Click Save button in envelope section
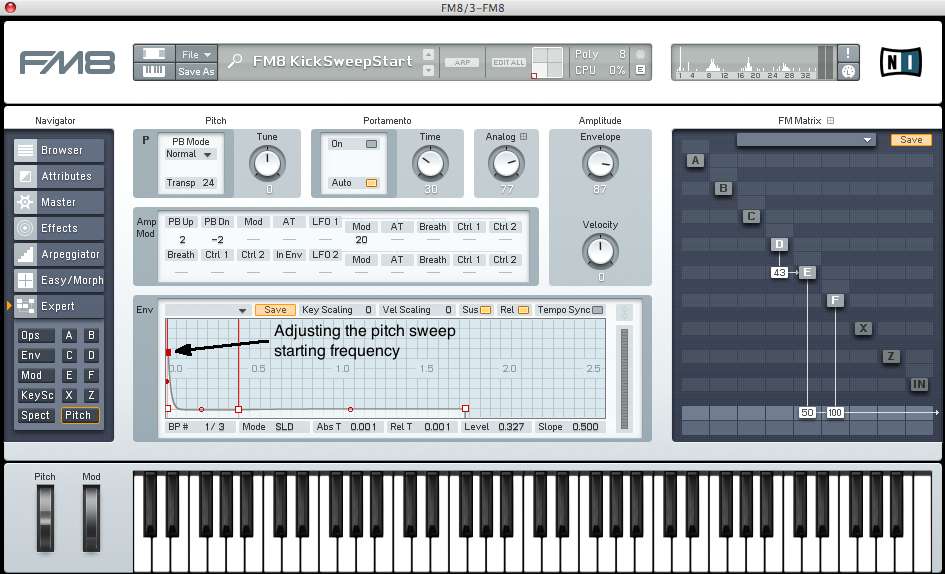Screen dimensions: 945x574 click(275, 310)
